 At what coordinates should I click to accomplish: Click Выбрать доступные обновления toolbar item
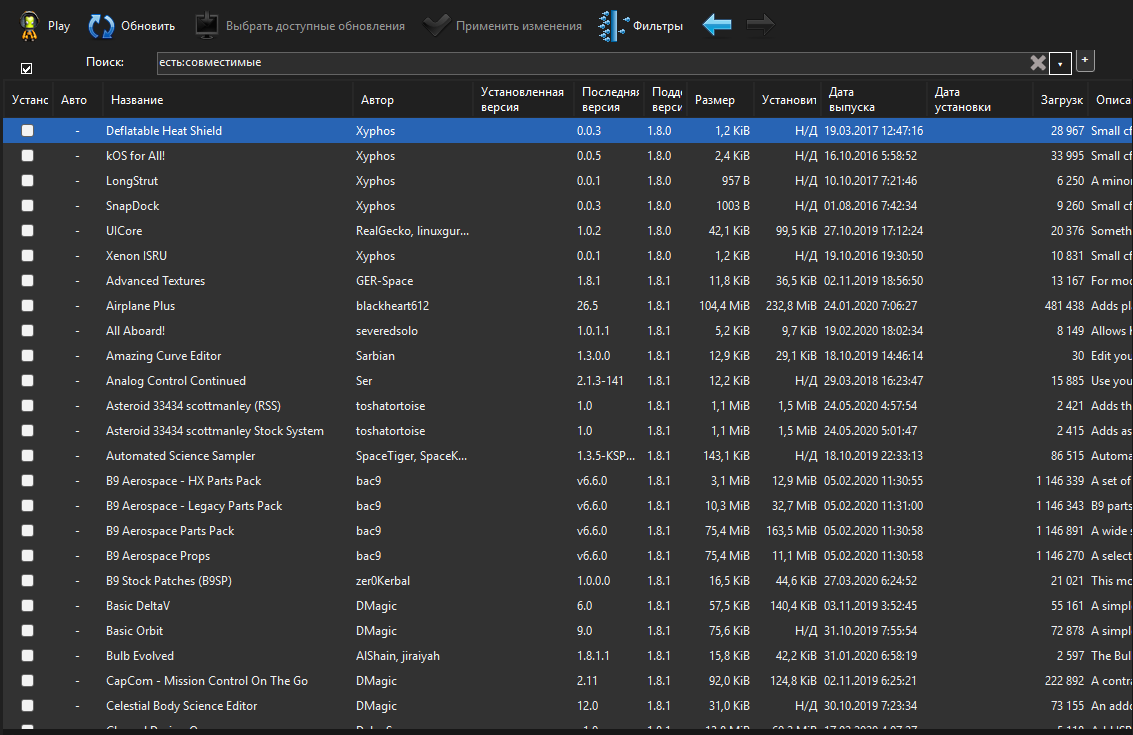[x=300, y=26]
